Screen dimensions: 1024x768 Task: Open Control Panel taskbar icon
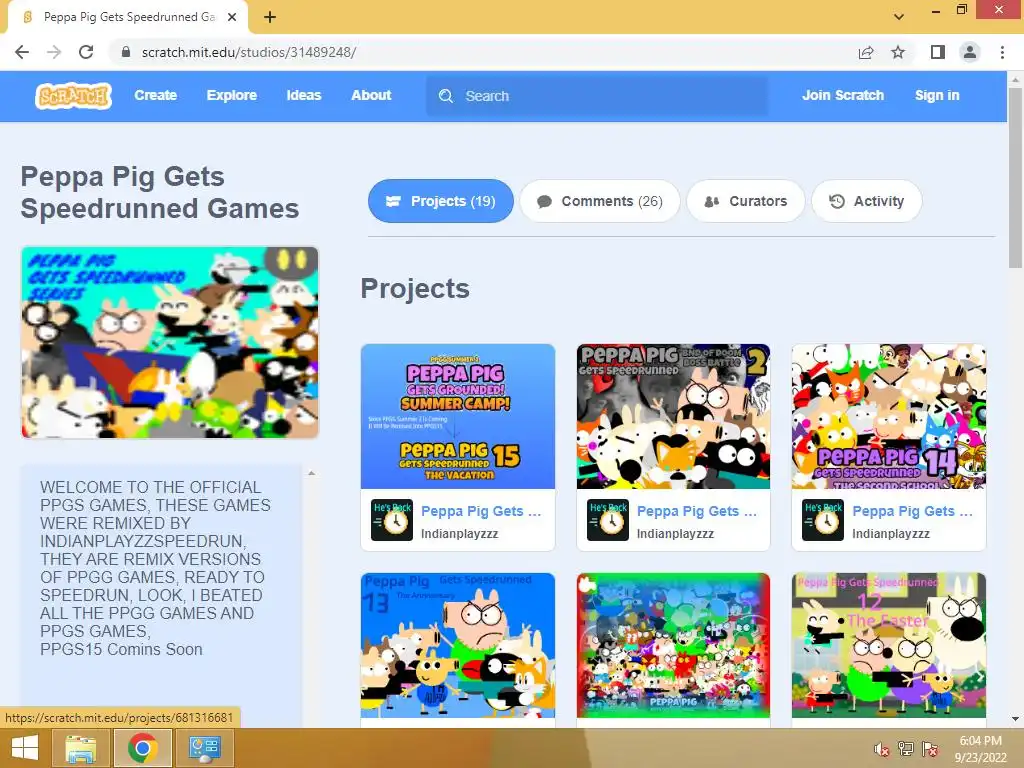pyautogui.click(x=205, y=748)
